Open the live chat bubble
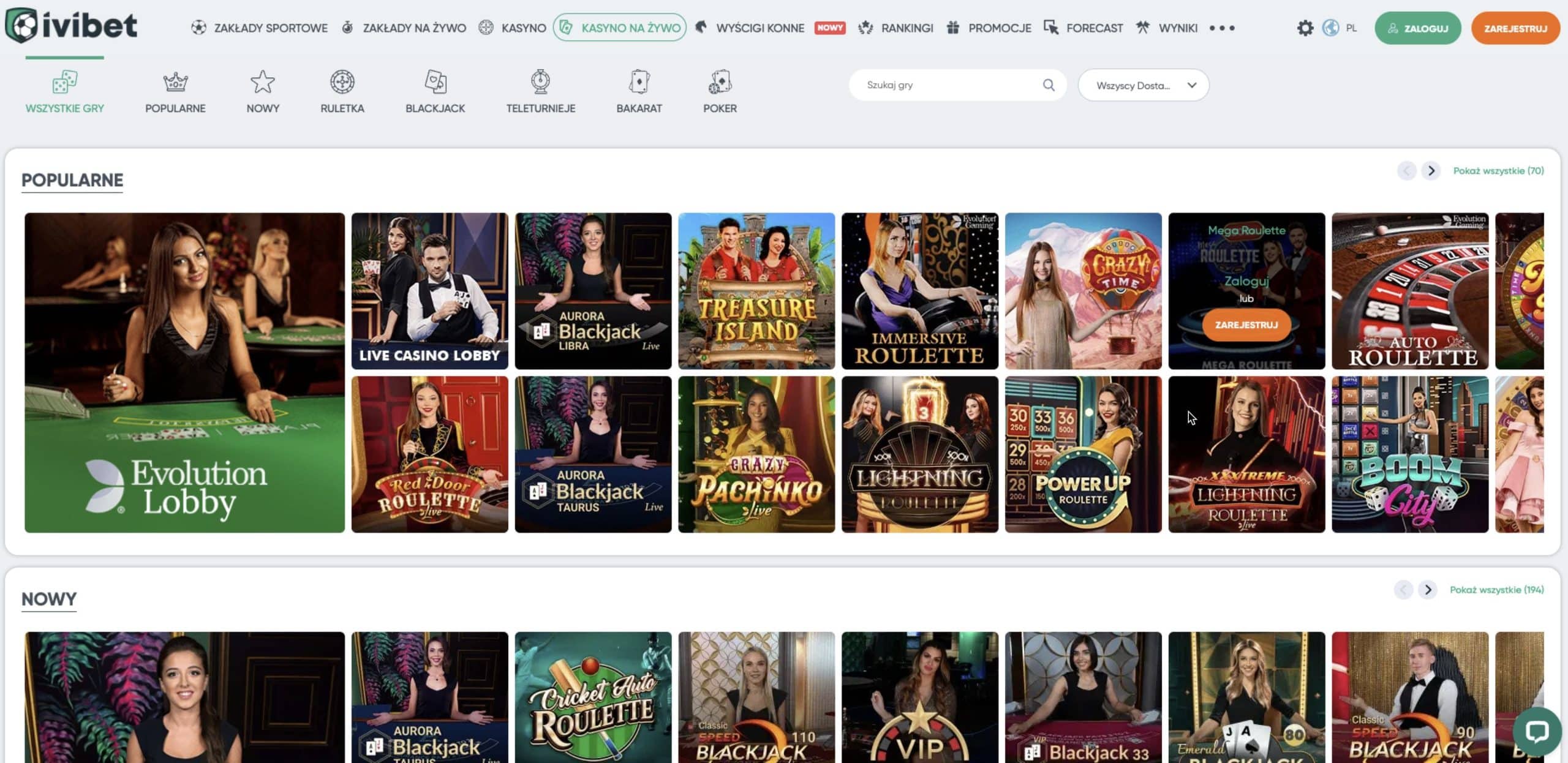Image resolution: width=1568 pixels, height=763 pixels. 1536,731
